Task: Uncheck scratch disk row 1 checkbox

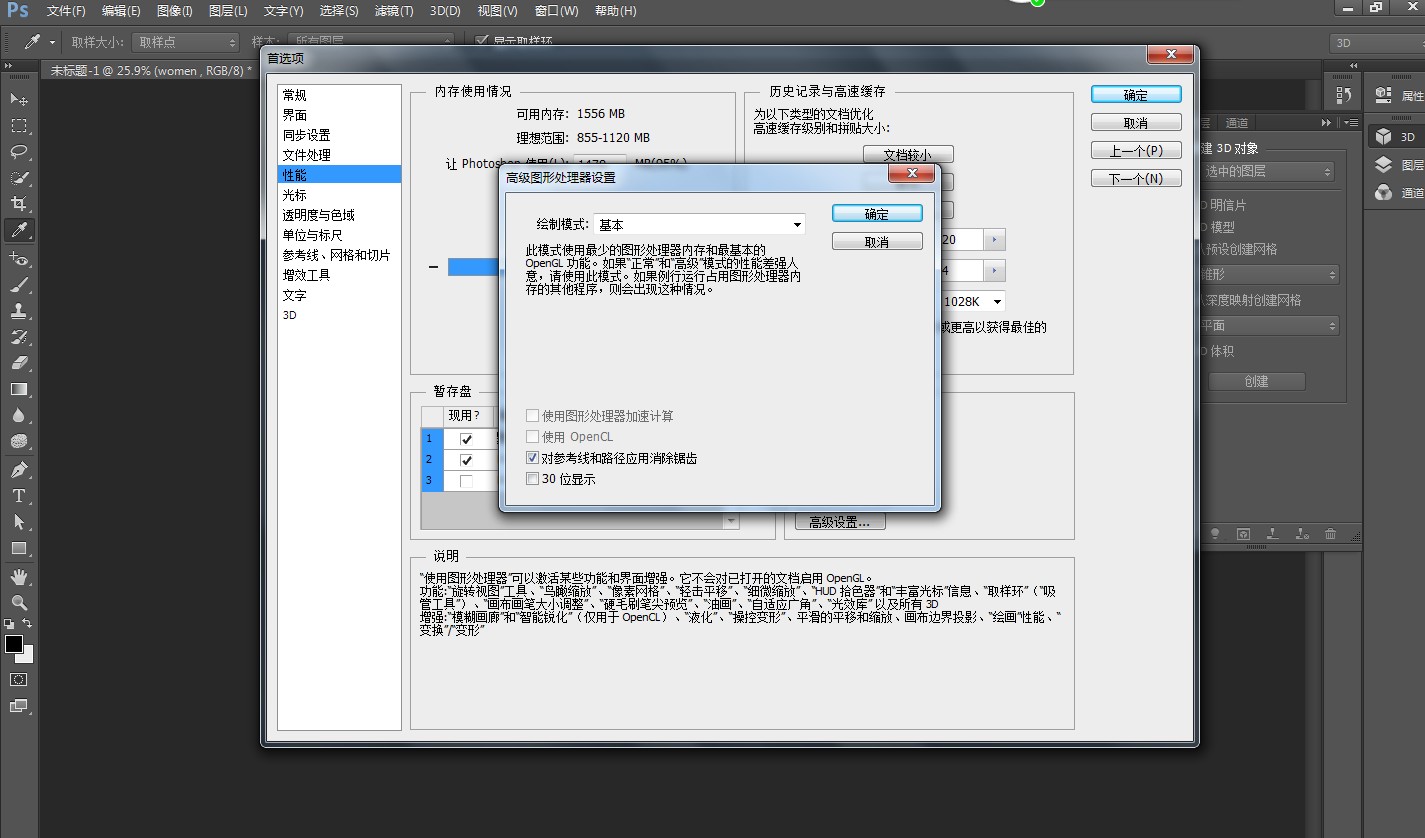Action: click(x=466, y=439)
